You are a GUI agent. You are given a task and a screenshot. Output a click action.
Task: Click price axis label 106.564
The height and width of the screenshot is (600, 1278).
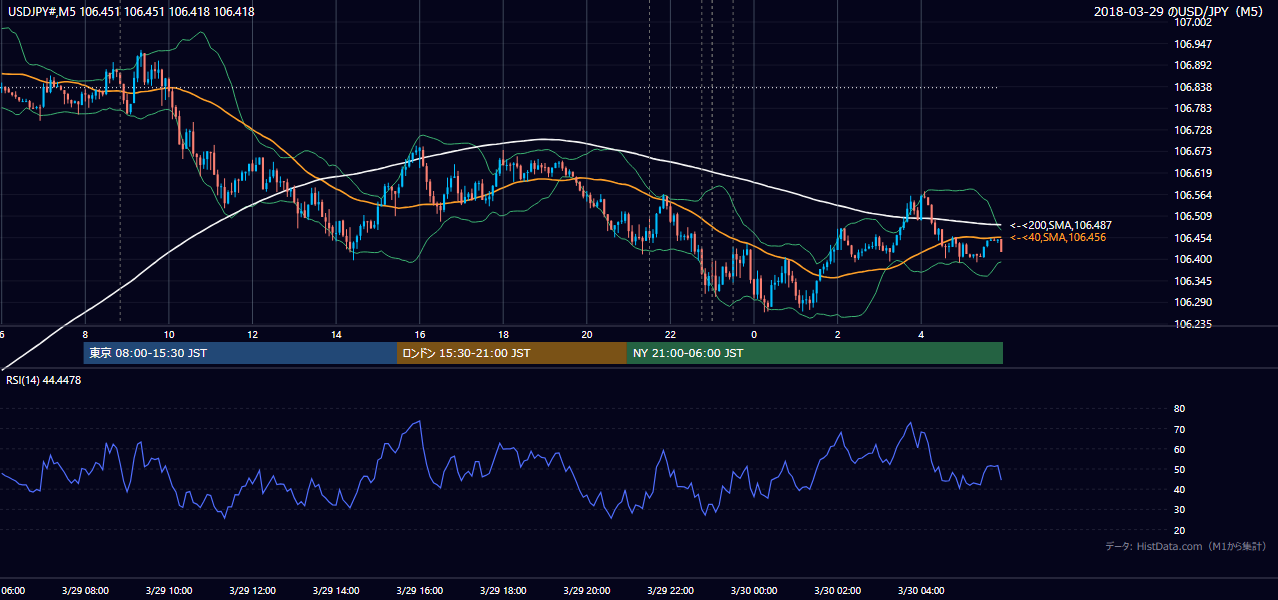coord(1192,195)
